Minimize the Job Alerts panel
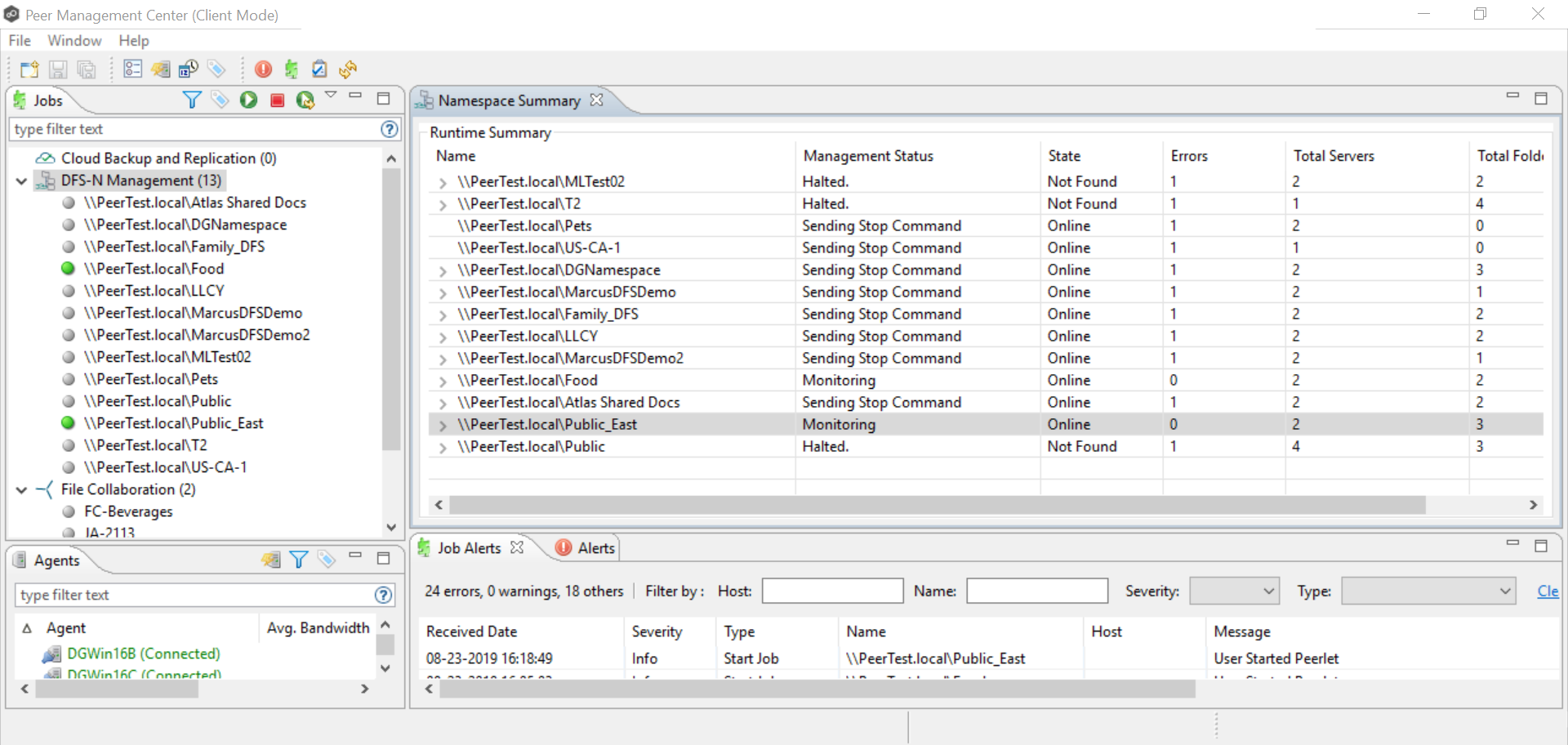 click(x=1512, y=542)
